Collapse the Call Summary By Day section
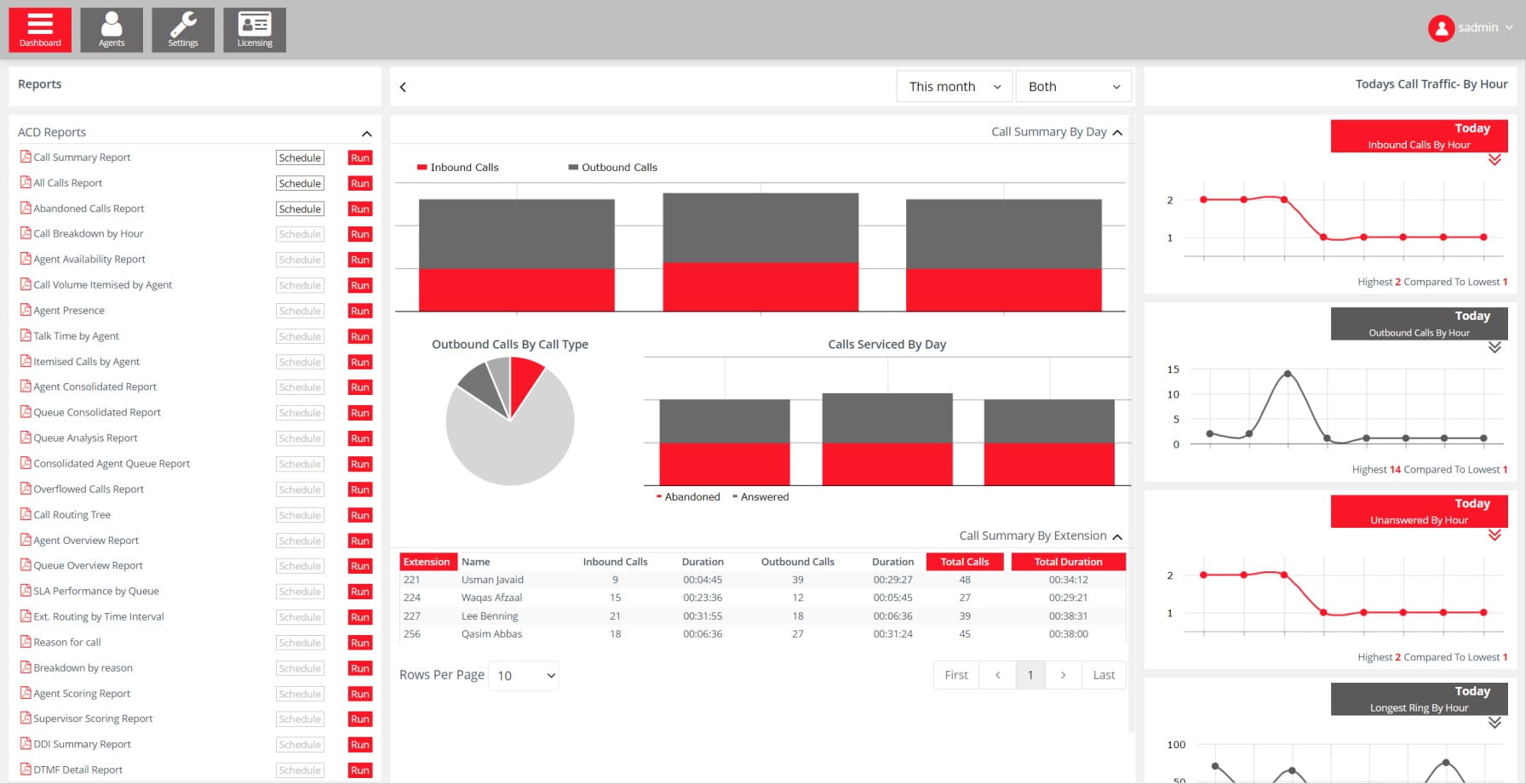This screenshot has height=784, width=1526. tap(1118, 132)
